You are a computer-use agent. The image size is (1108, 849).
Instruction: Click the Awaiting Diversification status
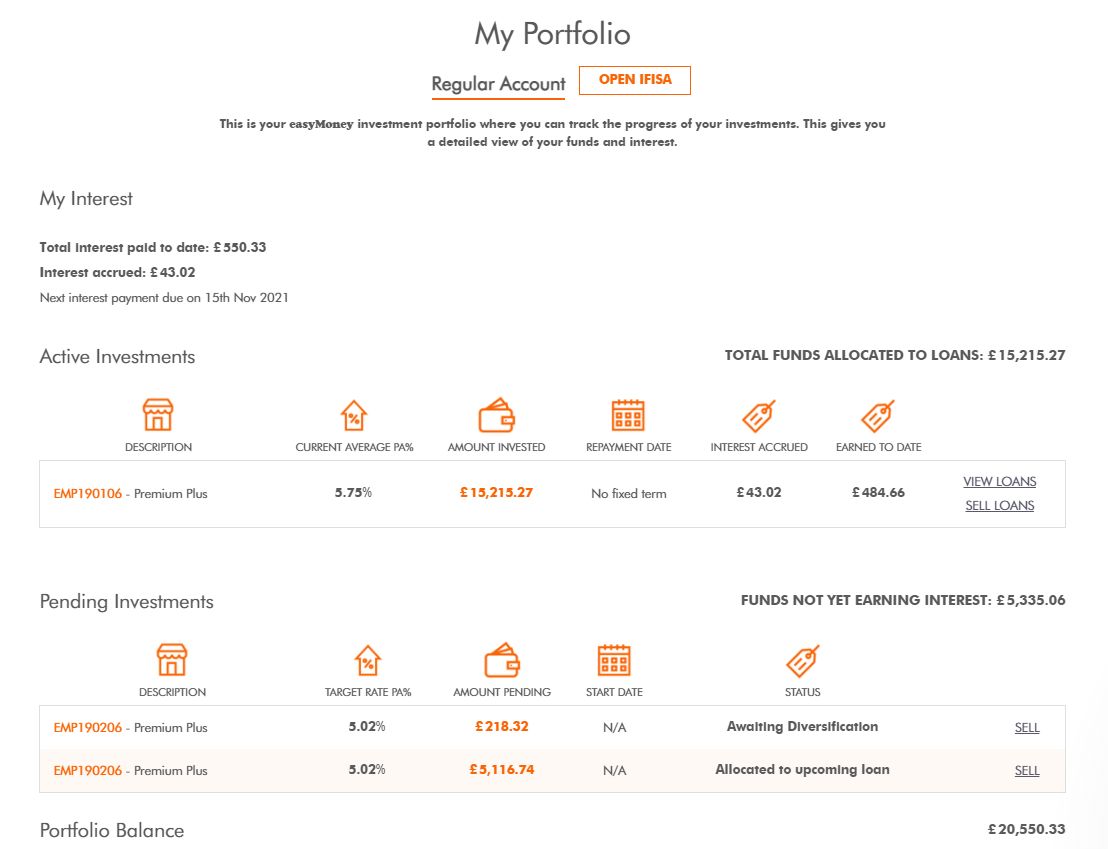pos(803,727)
